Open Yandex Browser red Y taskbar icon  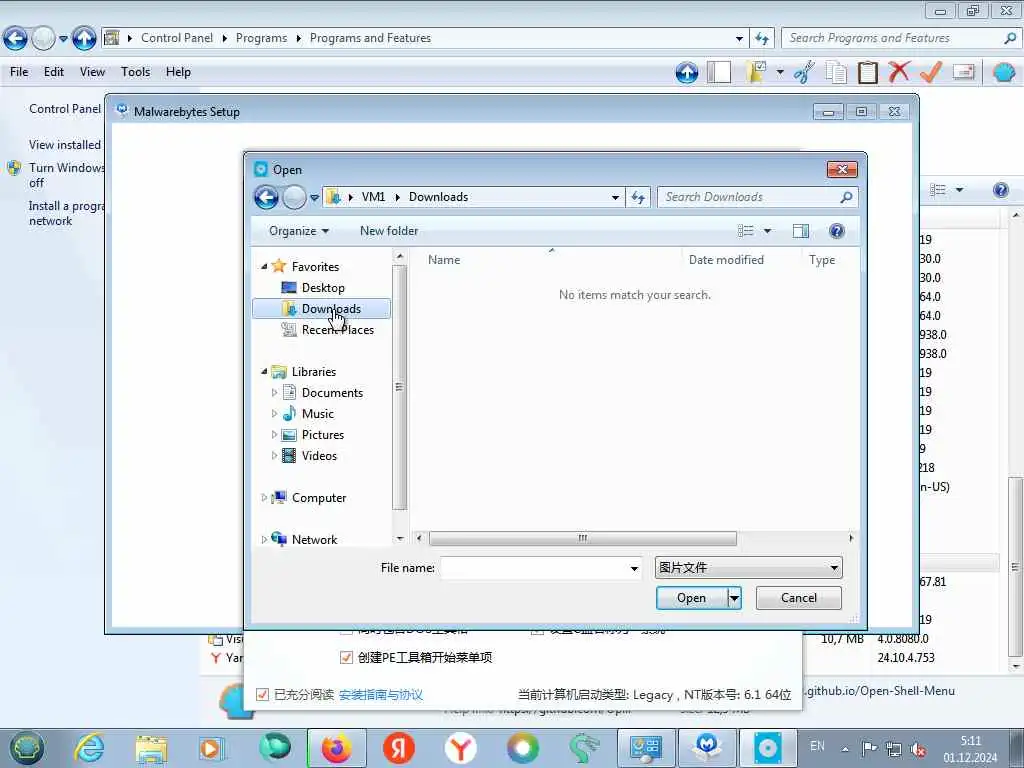click(x=460, y=748)
